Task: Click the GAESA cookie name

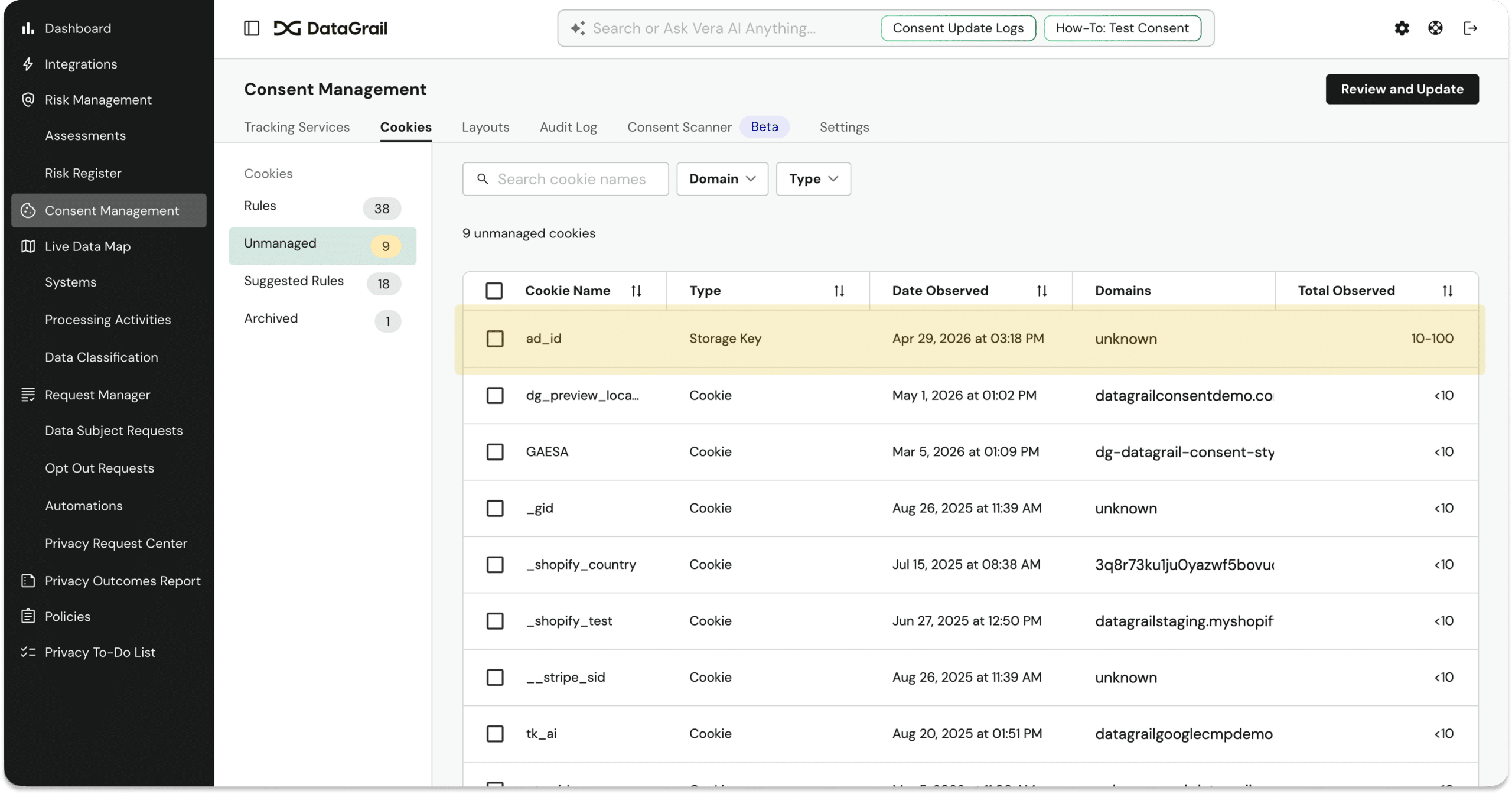Action: 547,452
